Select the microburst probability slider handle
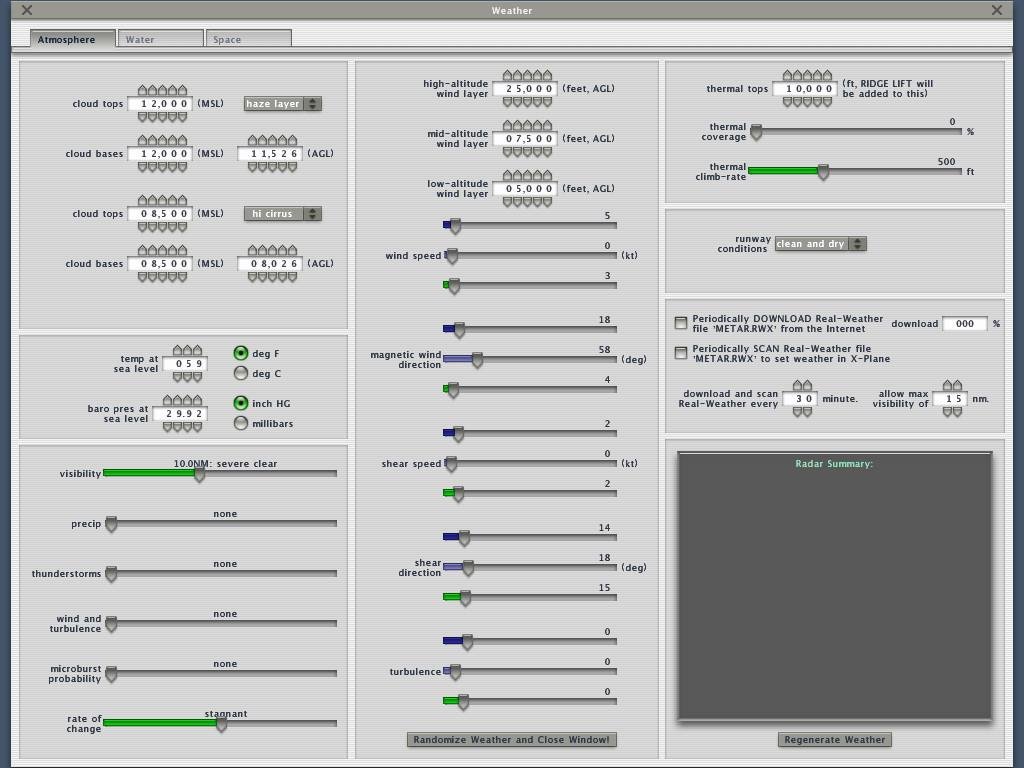1024x768 pixels. pyautogui.click(x=111, y=674)
